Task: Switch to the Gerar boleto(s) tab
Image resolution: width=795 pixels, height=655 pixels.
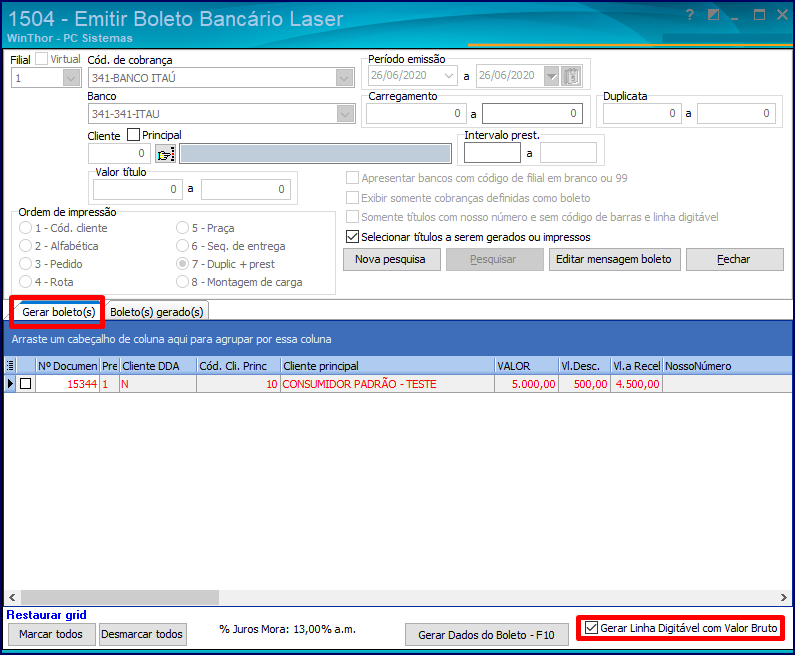Action: pyautogui.click(x=58, y=312)
